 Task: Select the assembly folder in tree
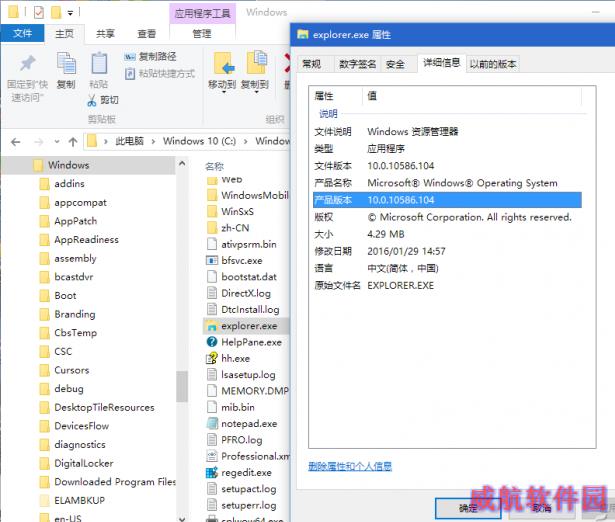[x=75, y=258]
